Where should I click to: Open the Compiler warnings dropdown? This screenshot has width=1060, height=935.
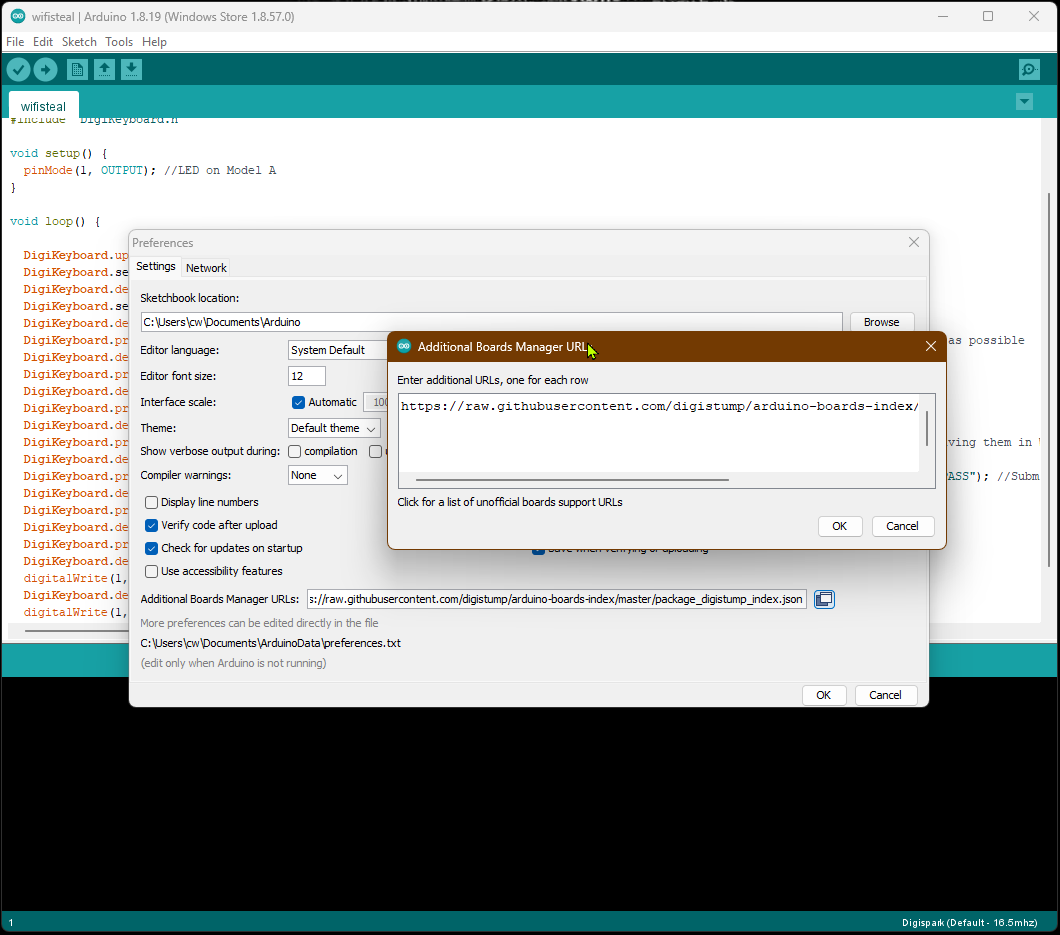tap(318, 475)
